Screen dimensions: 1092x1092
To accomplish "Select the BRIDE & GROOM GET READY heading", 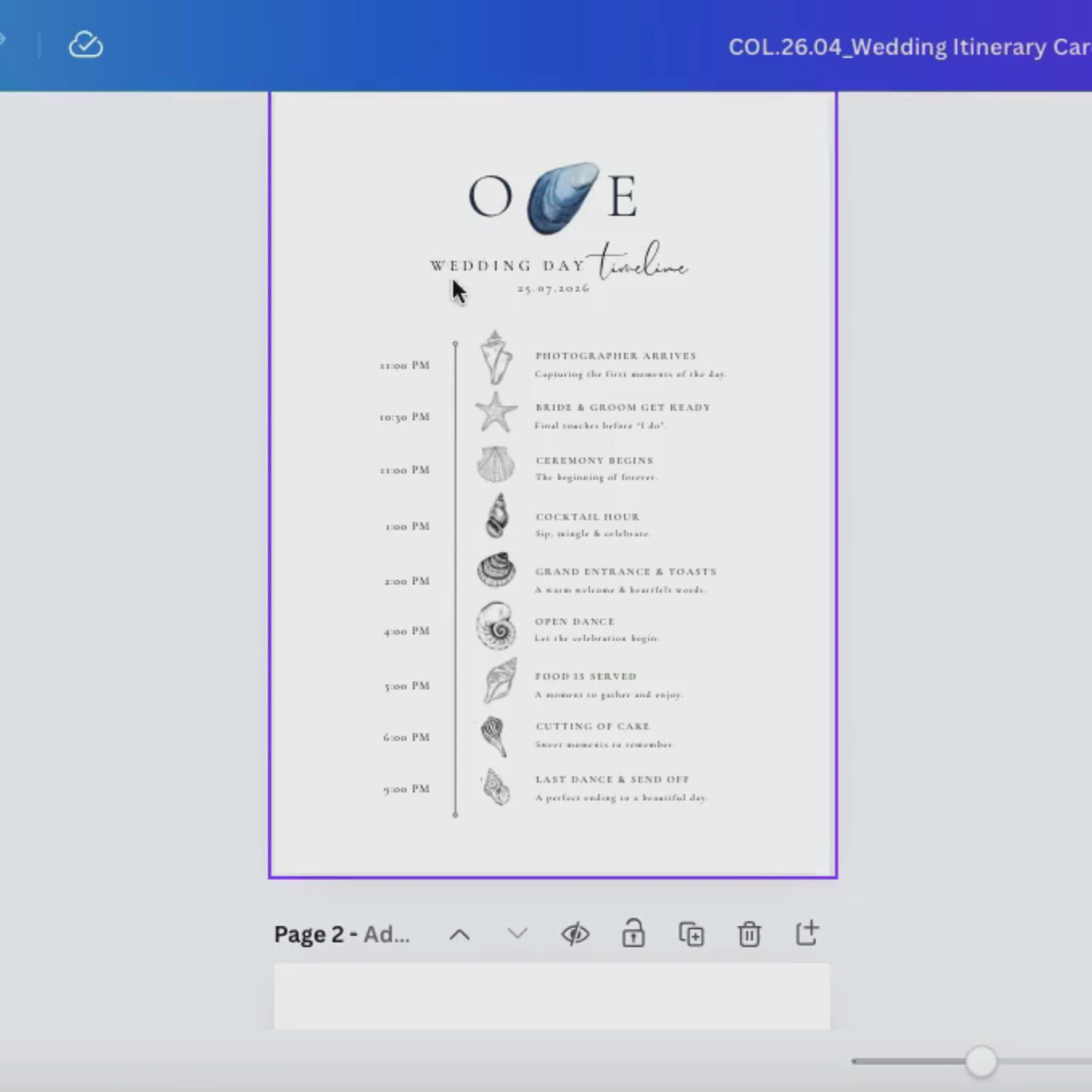I will coord(623,407).
